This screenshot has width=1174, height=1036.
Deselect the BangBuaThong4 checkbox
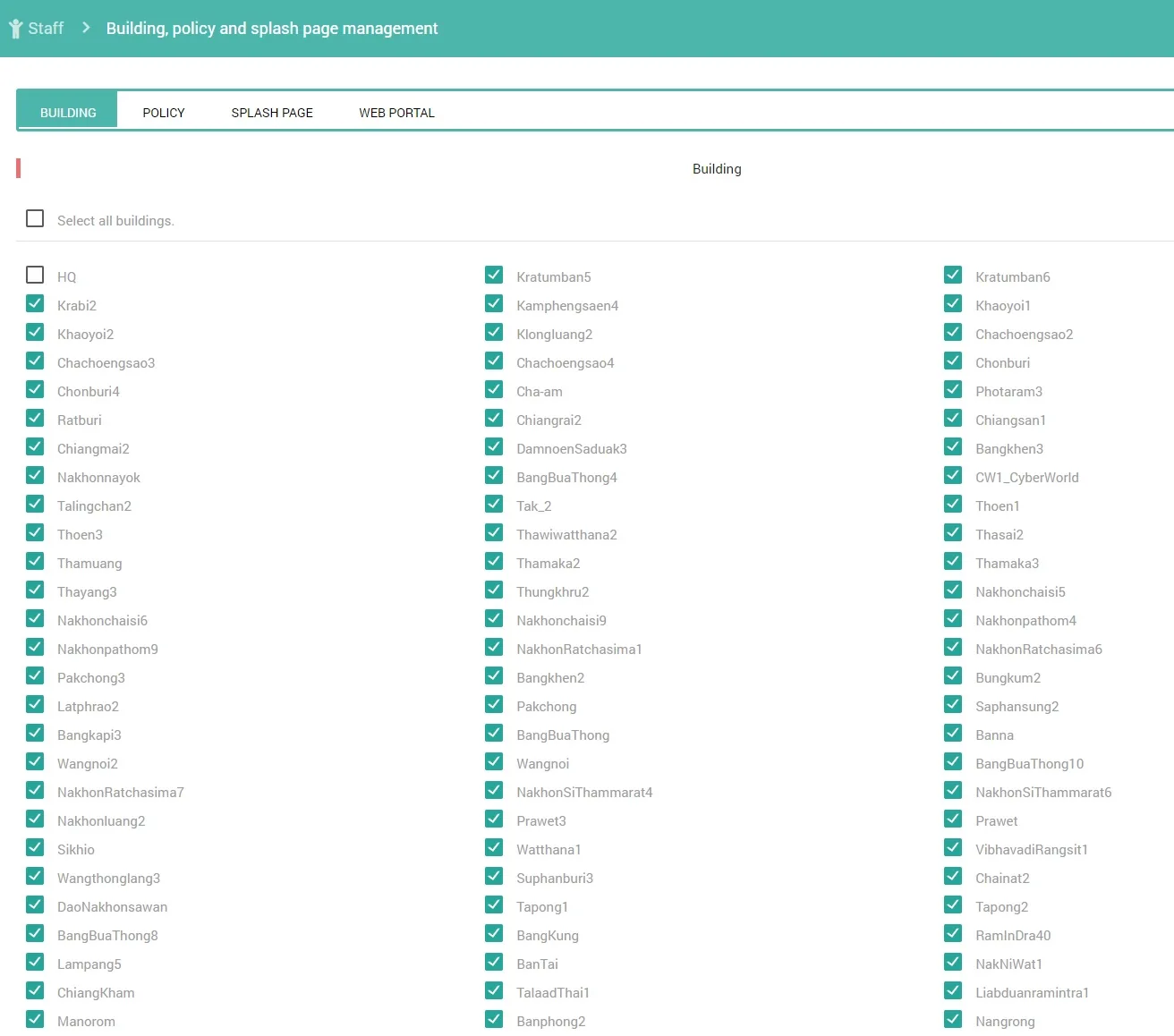click(494, 475)
